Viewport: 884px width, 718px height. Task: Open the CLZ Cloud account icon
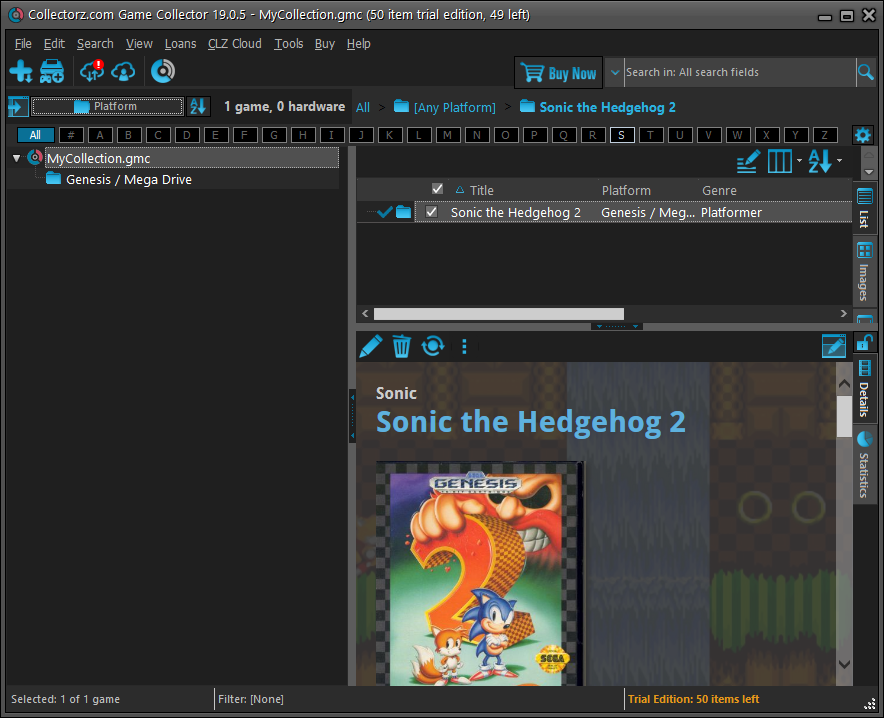tap(123, 72)
